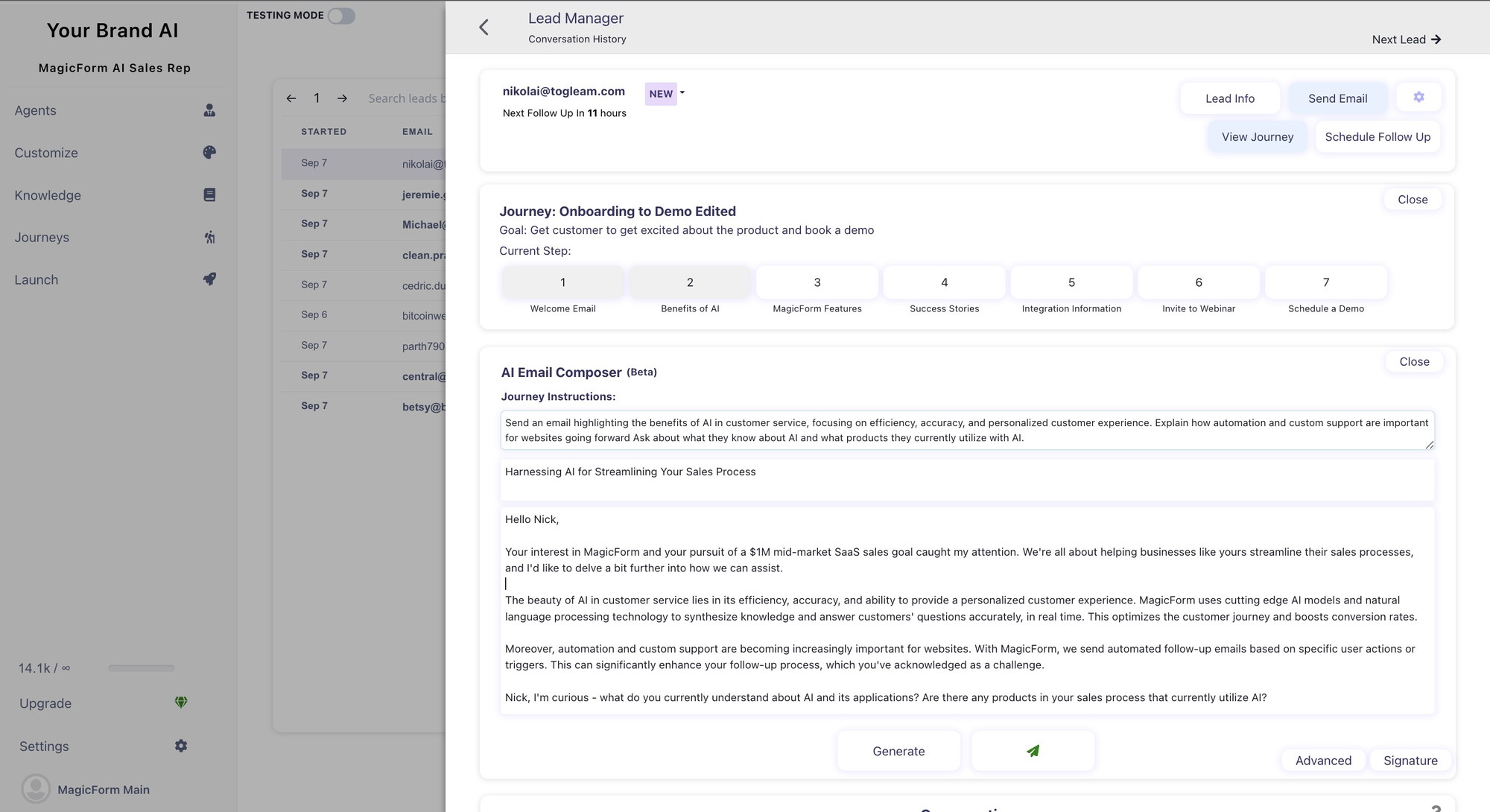Click the email subject field
Image resolution: width=1490 pixels, height=812 pixels.
pos(967,480)
